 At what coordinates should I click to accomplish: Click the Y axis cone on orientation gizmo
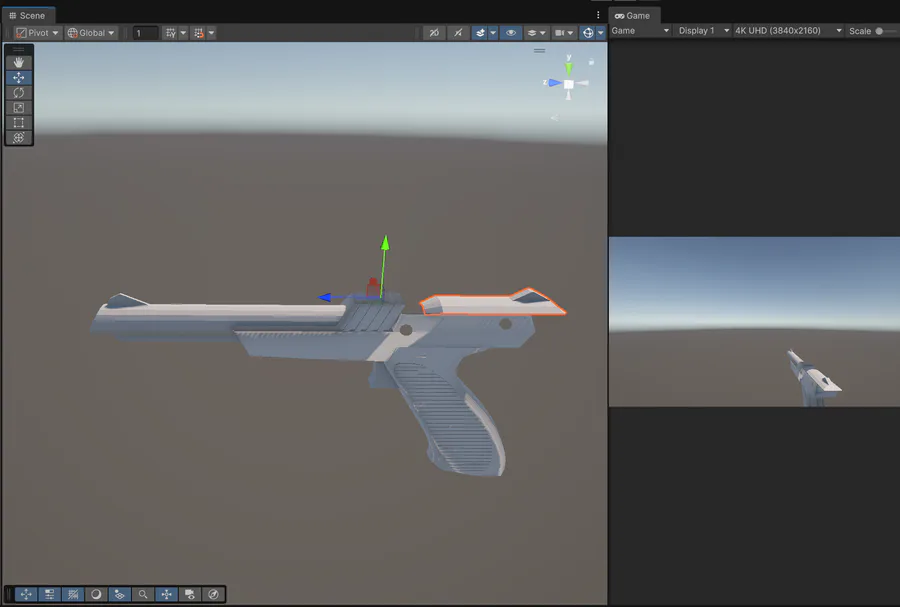pyautogui.click(x=569, y=68)
